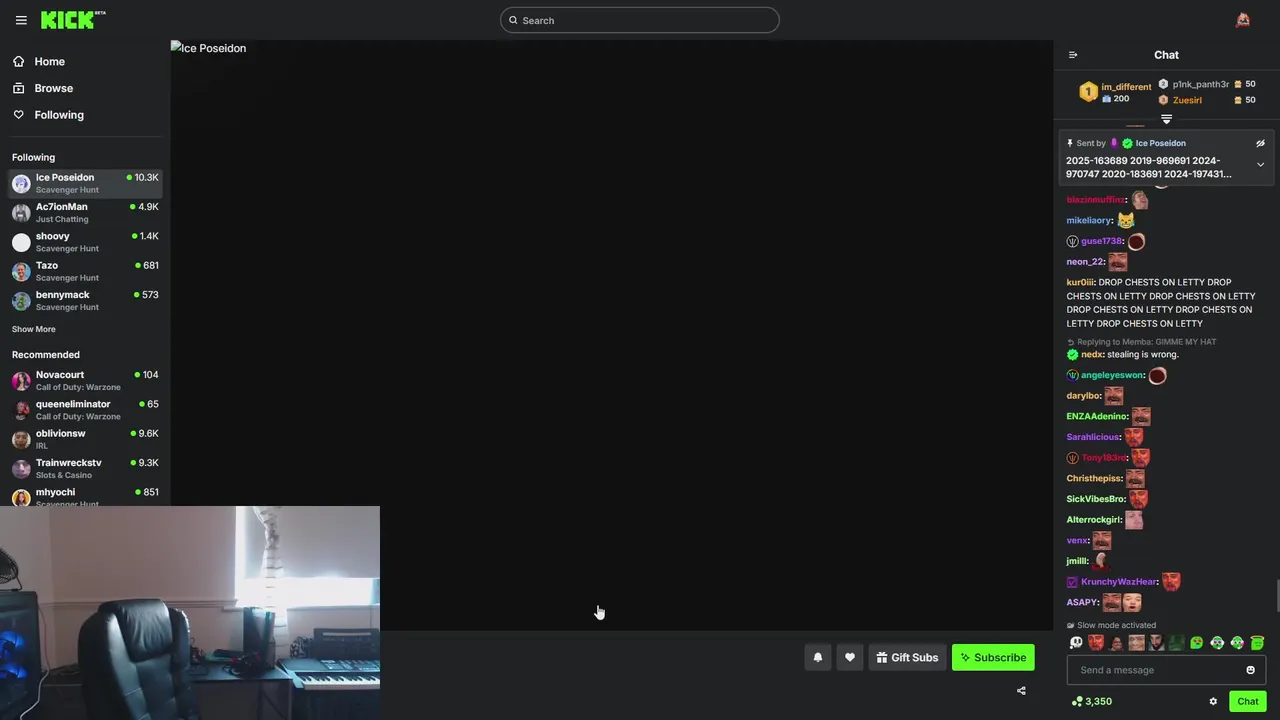Open p1nk_panth3r's leaderboard entry
1280x720 pixels.
[x=1207, y=84]
